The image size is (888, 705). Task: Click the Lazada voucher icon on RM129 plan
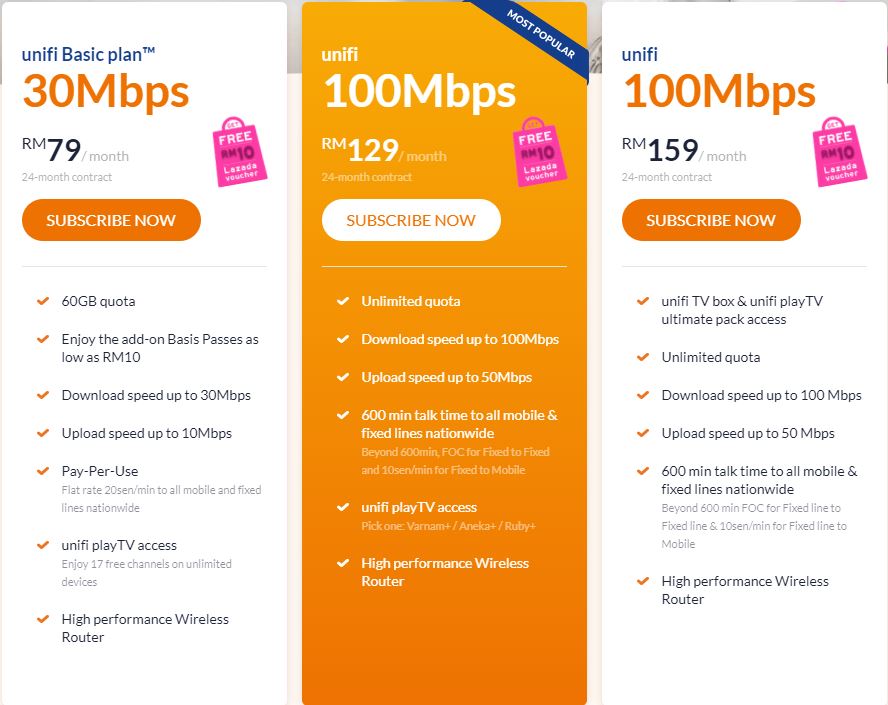537,151
